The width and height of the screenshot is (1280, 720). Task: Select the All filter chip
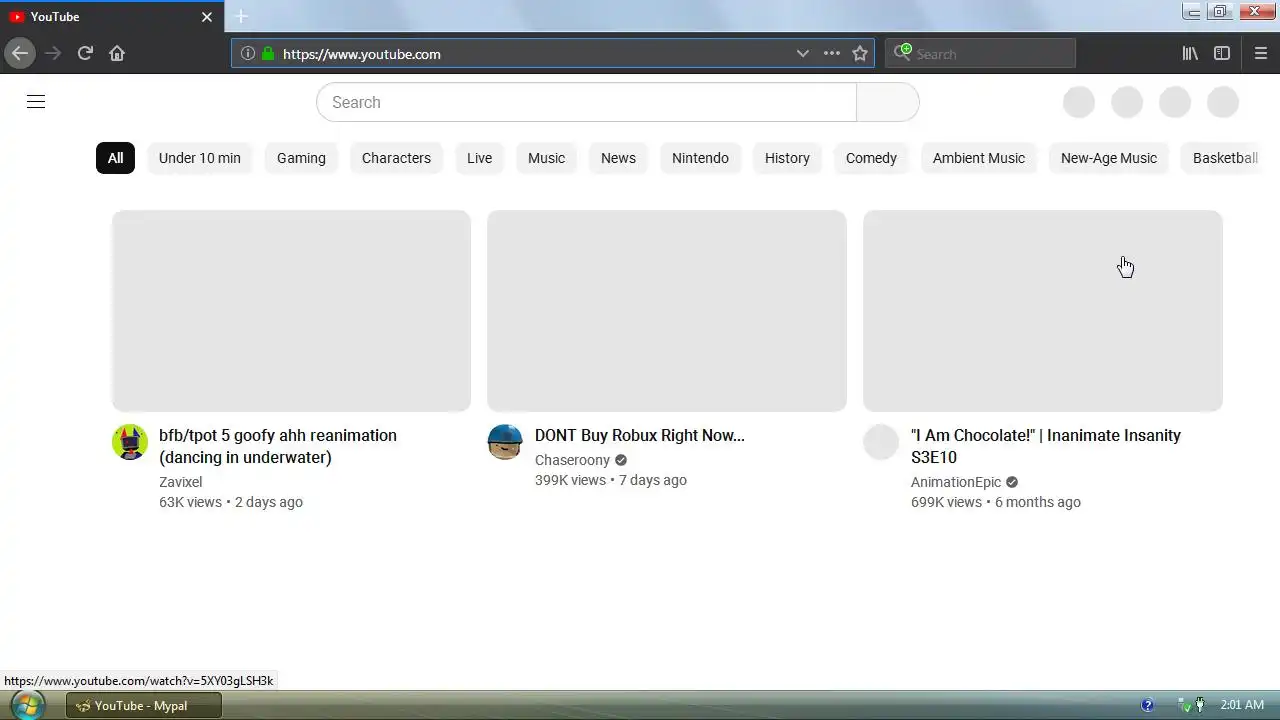[x=115, y=158]
